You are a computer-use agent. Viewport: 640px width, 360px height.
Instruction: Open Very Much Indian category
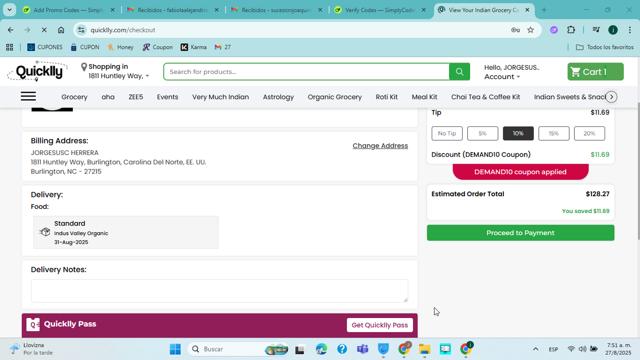(220, 97)
